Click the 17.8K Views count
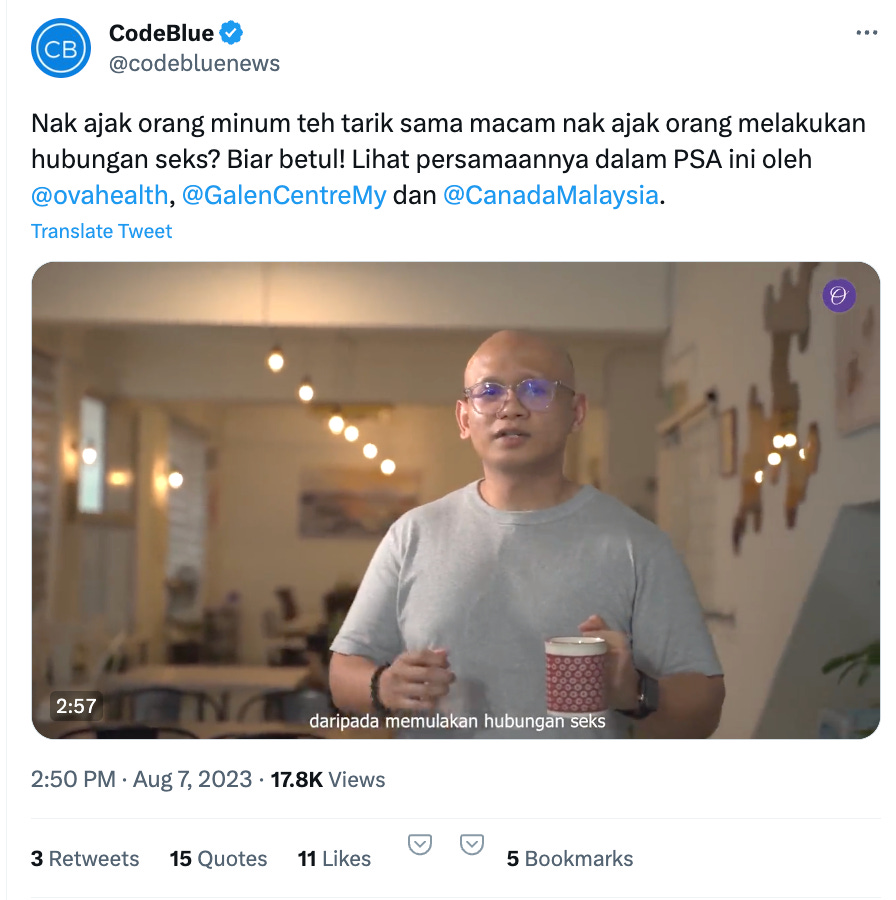Screen dimensions: 896x900 (328, 779)
